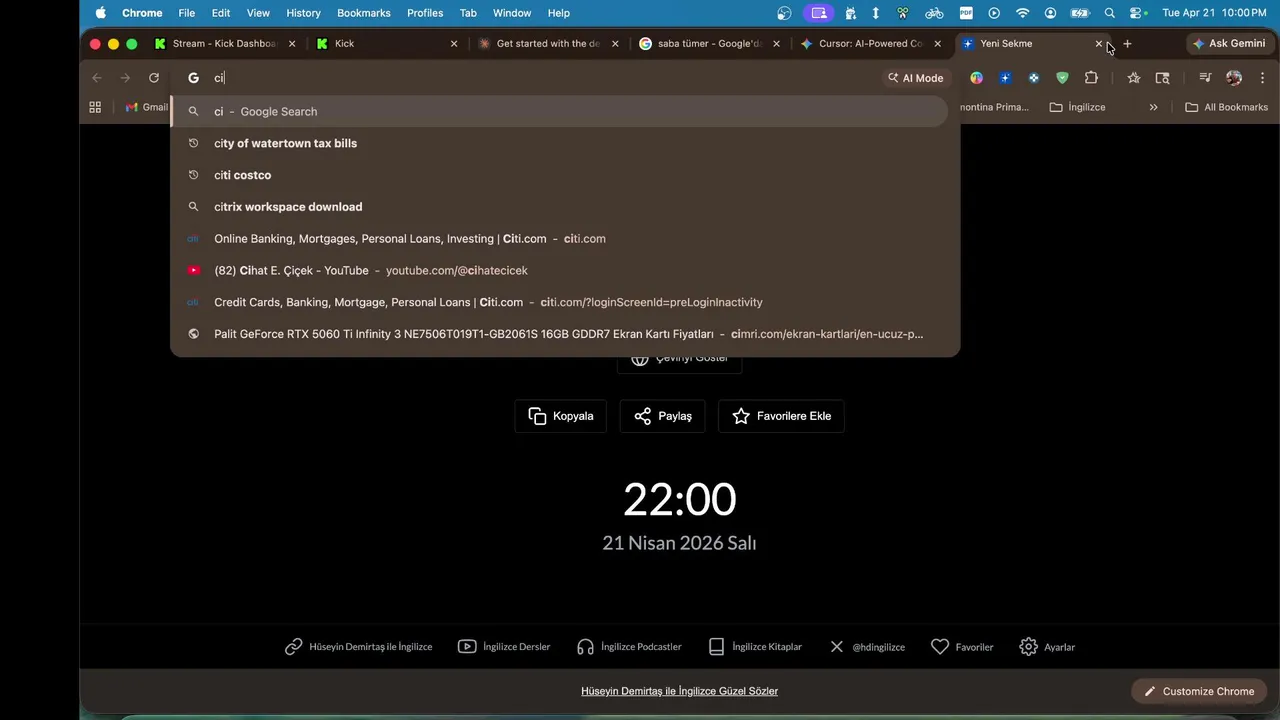The height and width of the screenshot is (720, 1280).
Task: Open the Gmail bookmark
Action: click(146, 107)
